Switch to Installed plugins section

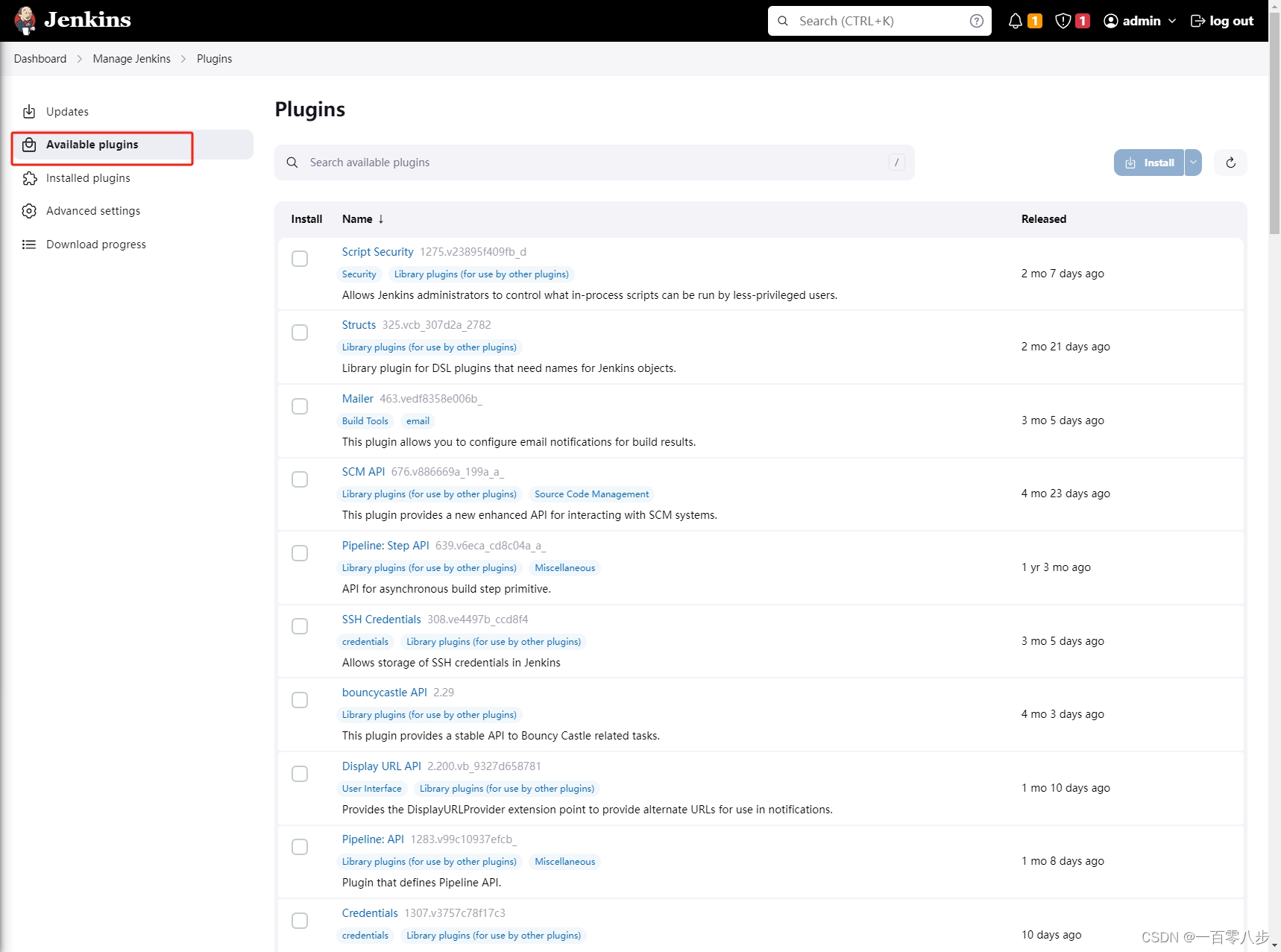pos(87,177)
